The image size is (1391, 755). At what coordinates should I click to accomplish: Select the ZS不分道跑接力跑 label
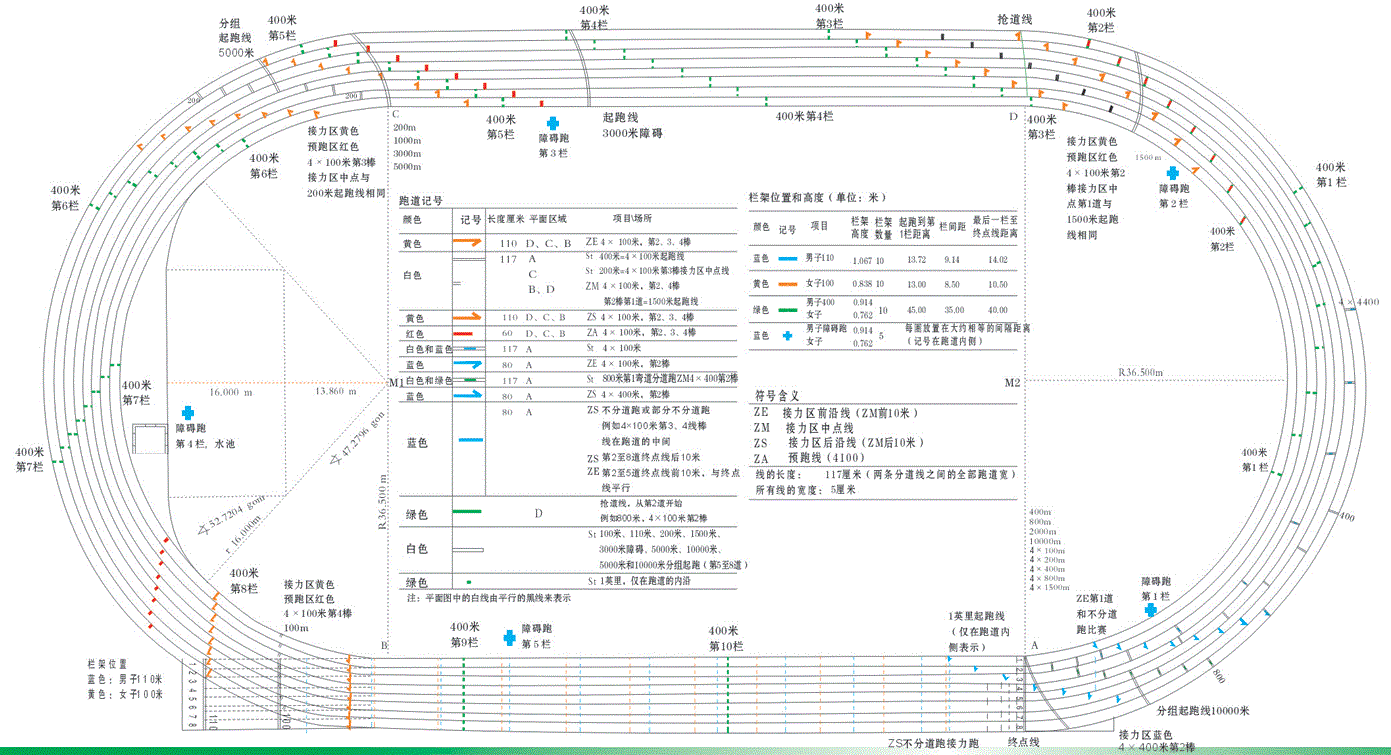pos(933,744)
